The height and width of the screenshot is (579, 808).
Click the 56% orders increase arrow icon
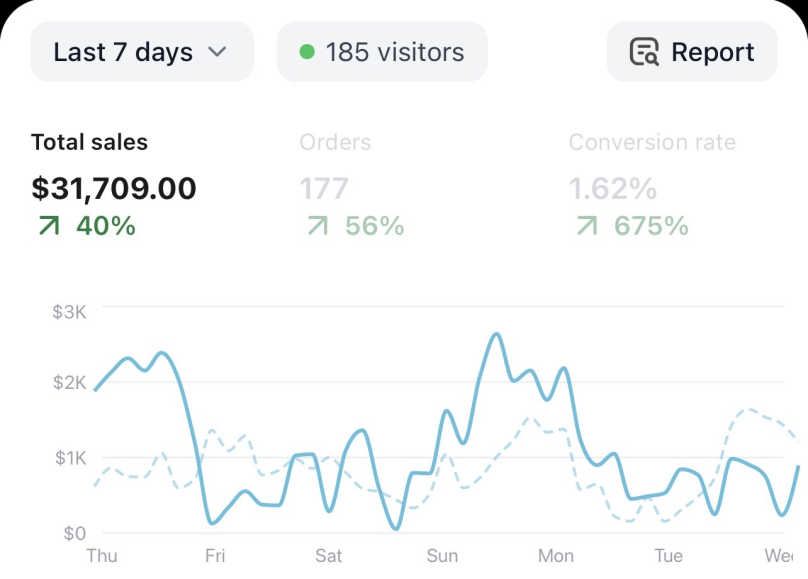[x=318, y=226]
